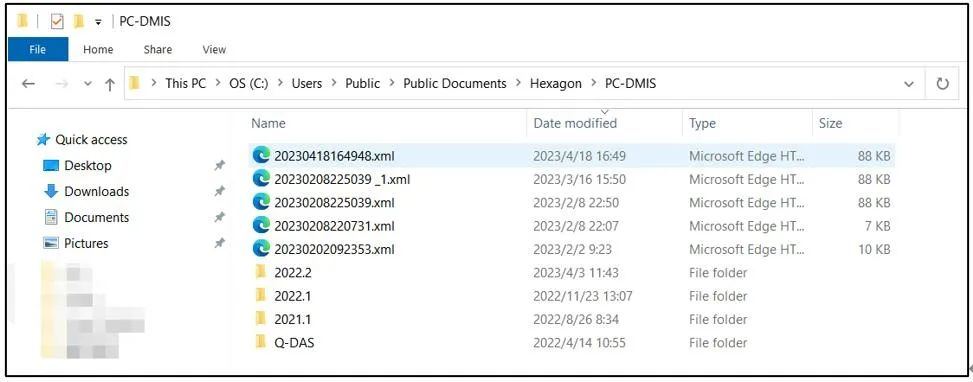973x382 pixels.
Task: Click the pin icon next to Downloads
Action: pyautogui.click(x=219, y=192)
